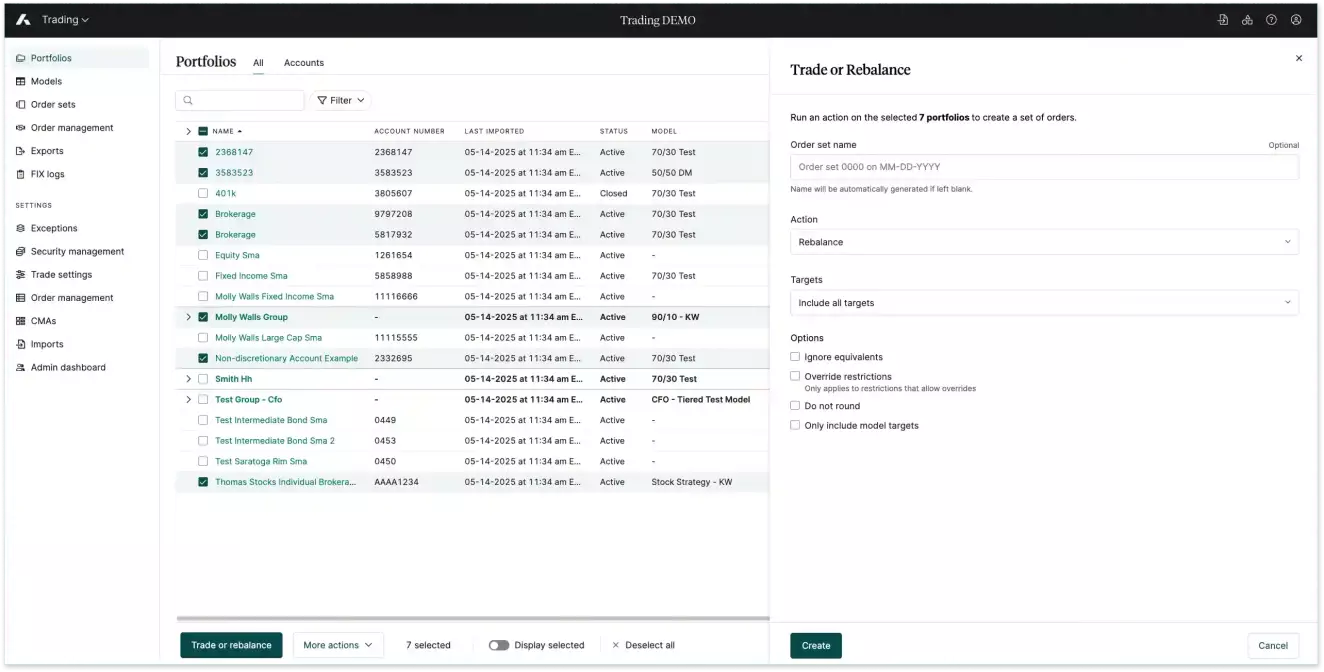Click account number 11116666

pyautogui.click(x=396, y=296)
